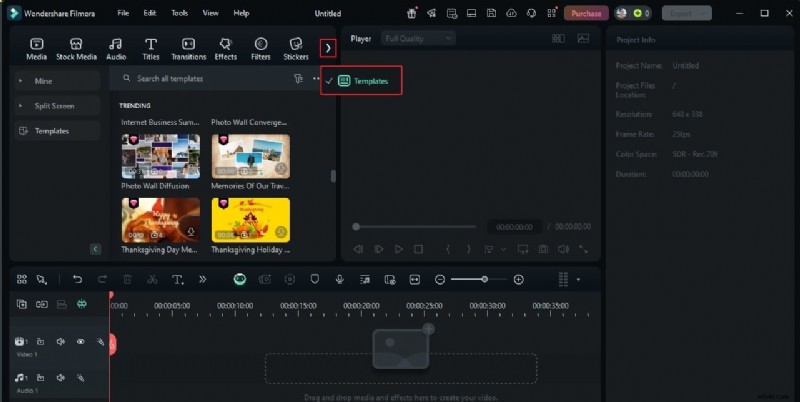Open the Full Quality dropdown
The height and width of the screenshot is (402, 800).
click(416, 38)
